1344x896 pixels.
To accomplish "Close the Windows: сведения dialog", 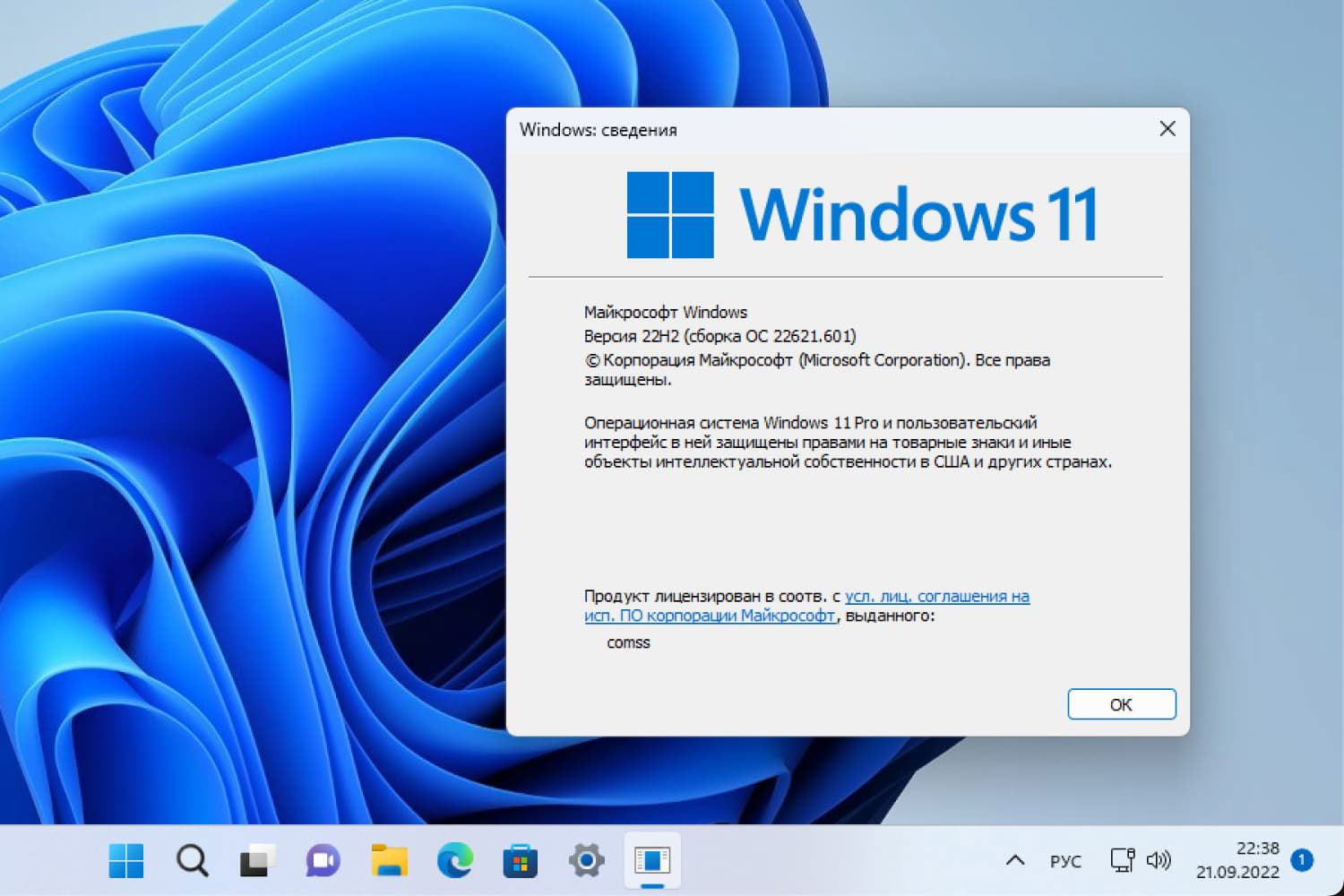I will [1167, 129].
